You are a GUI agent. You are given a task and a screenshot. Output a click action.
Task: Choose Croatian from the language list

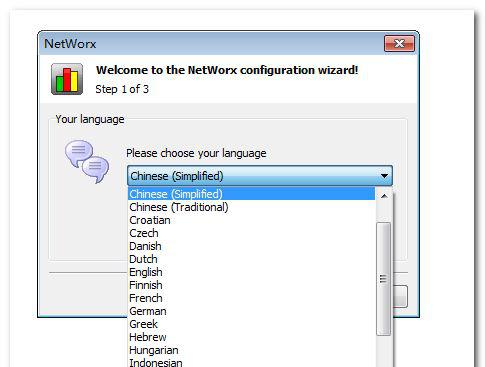(252, 220)
